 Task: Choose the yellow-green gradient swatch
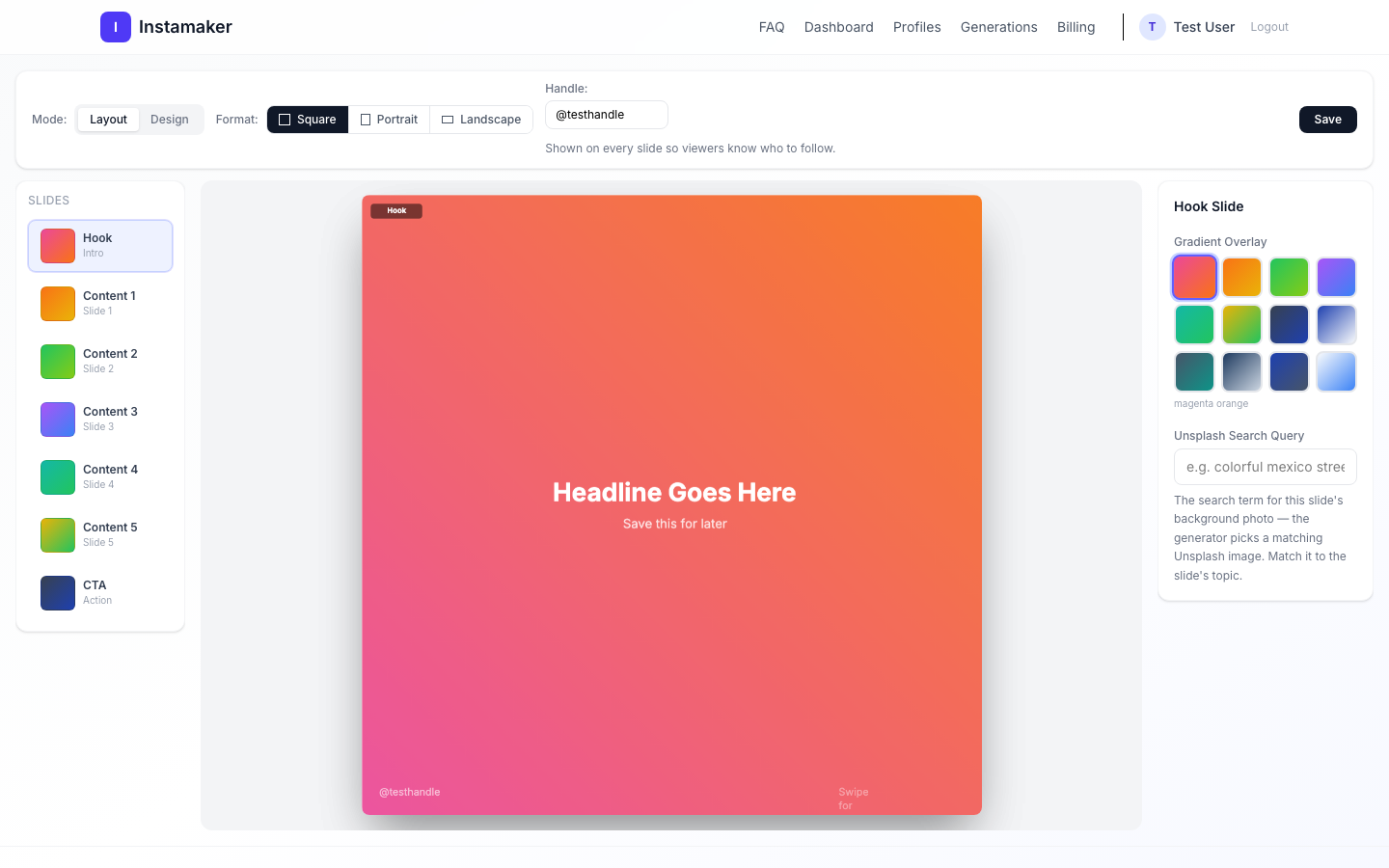point(1242,325)
